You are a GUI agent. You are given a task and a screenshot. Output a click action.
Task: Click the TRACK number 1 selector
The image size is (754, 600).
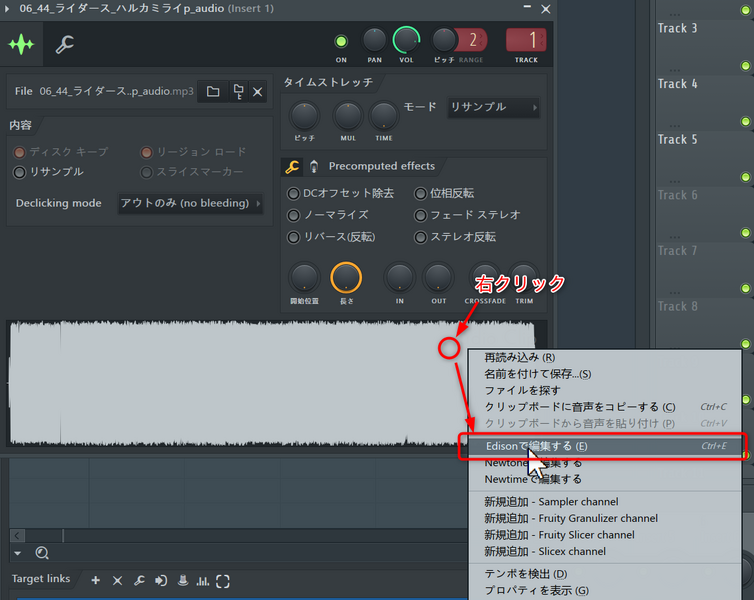(526, 41)
